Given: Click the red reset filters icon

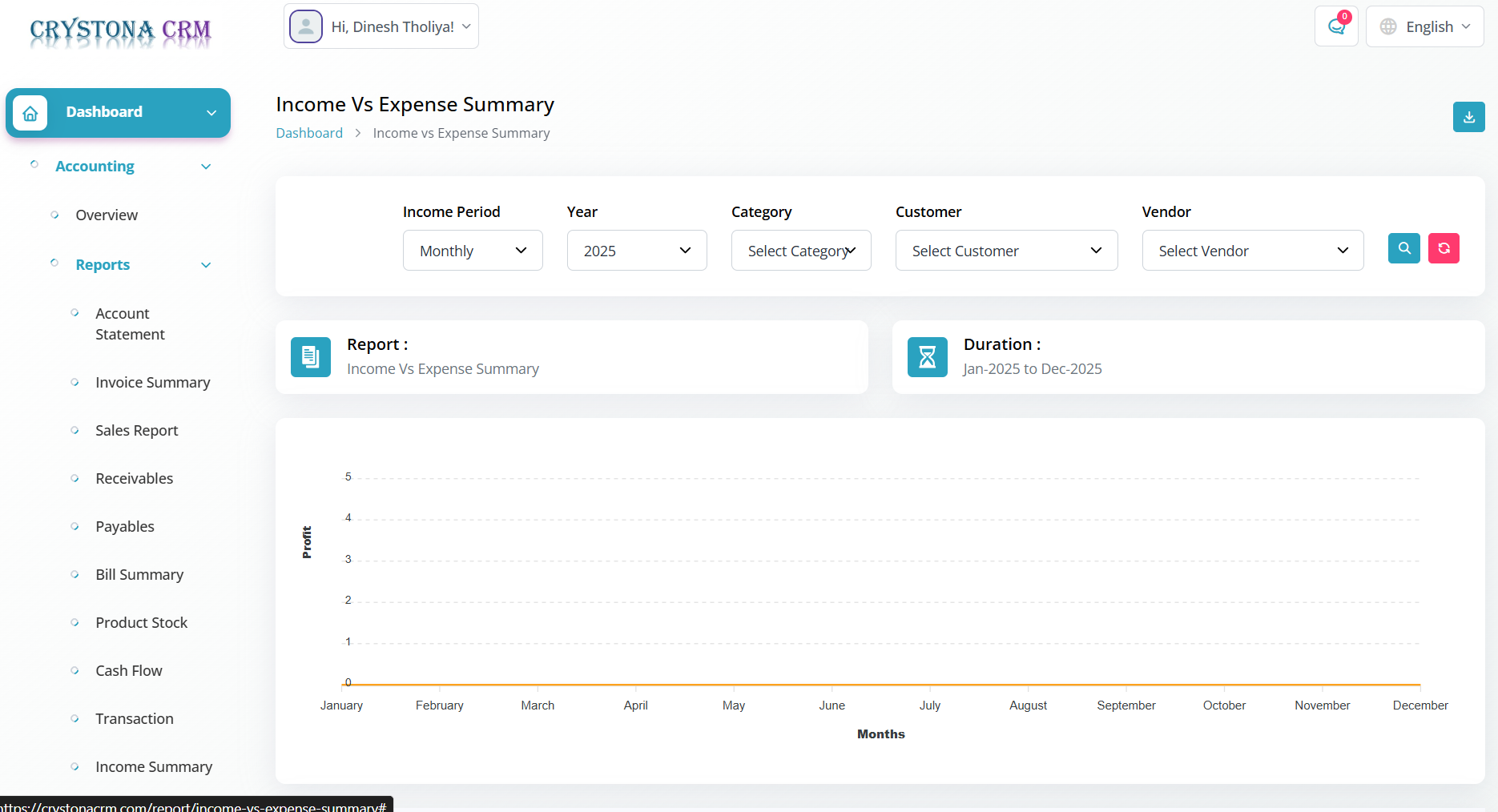Looking at the screenshot, I should (x=1444, y=248).
